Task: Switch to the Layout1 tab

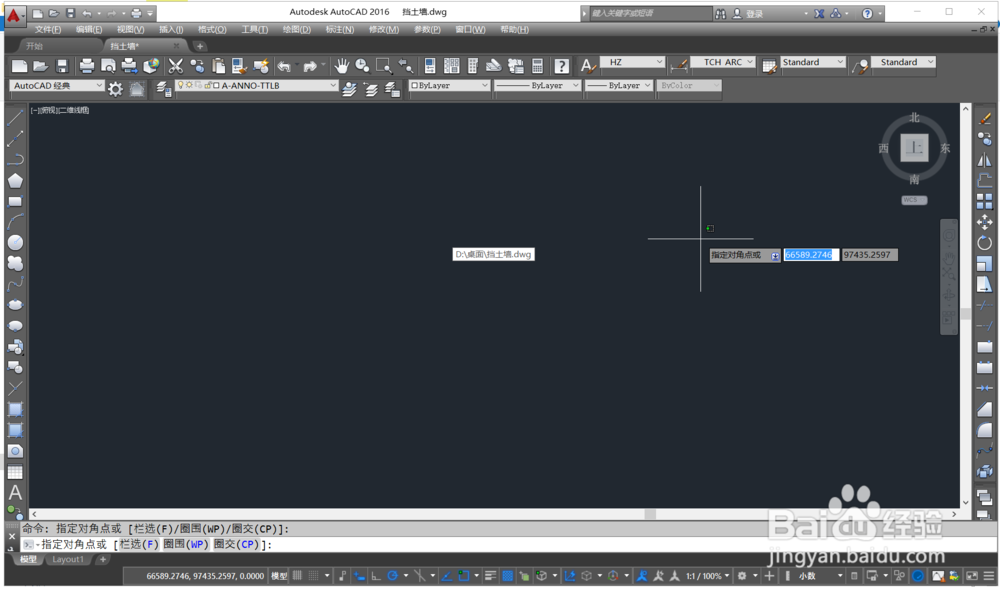Action: pyautogui.click(x=68, y=559)
